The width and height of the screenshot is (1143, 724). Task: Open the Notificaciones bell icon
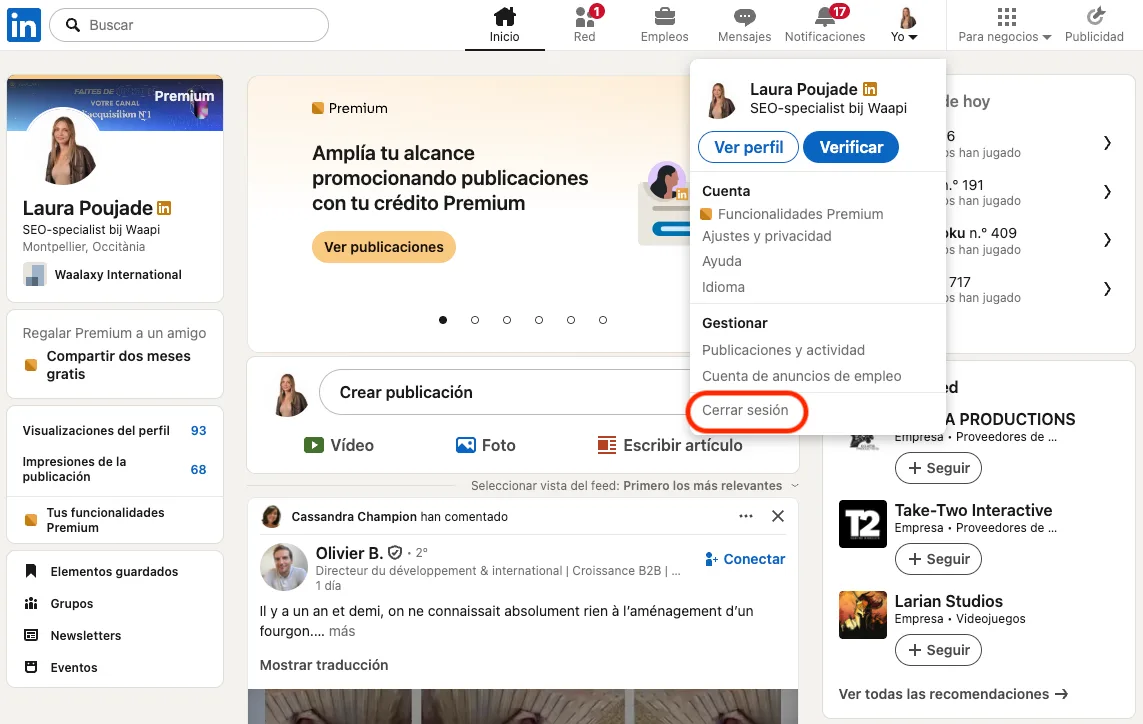coord(824,16)
